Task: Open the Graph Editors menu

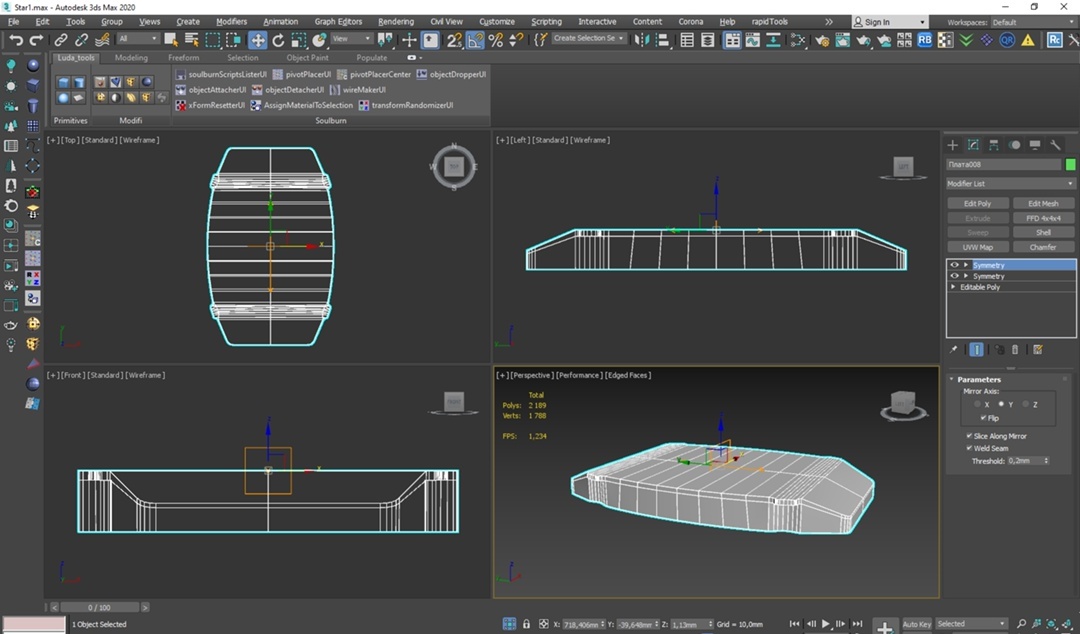Action: tap(338, 22)
